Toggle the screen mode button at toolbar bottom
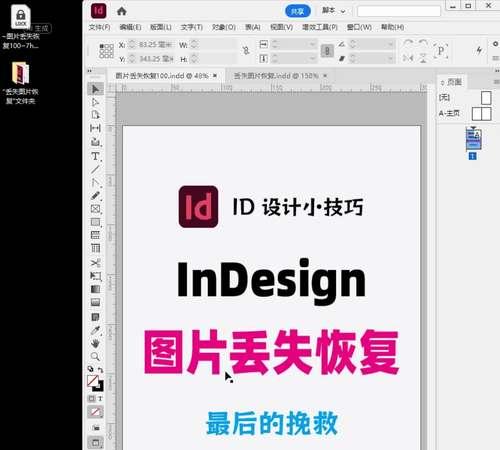The height and width of the screenshot is (450, 500). pos(95,443)
